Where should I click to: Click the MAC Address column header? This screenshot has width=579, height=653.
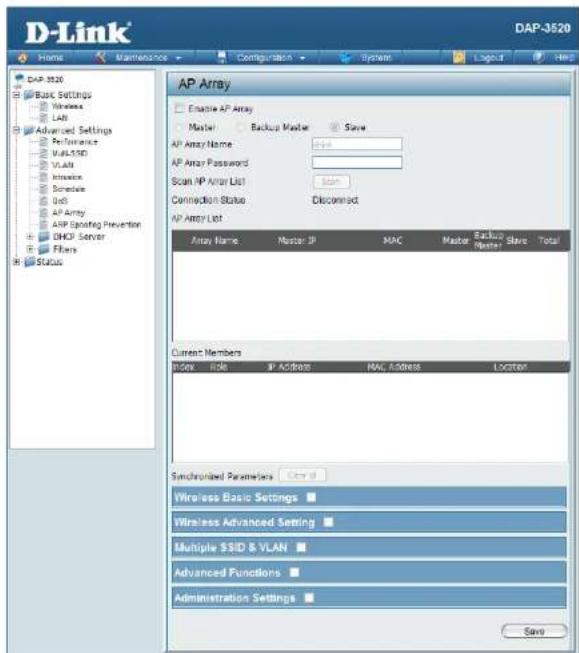point(394,367)
